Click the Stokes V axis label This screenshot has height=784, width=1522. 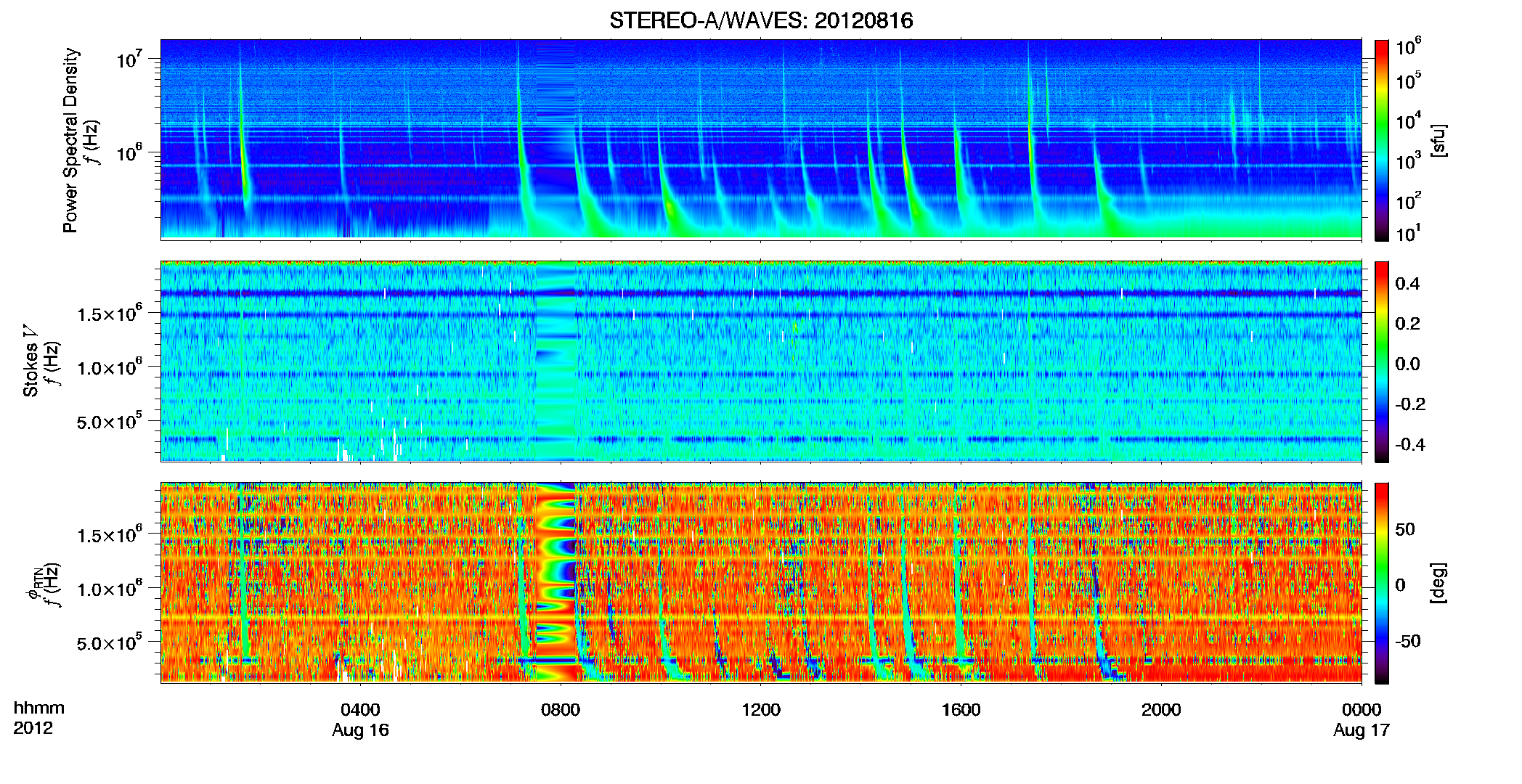click(x=31, y=361)
